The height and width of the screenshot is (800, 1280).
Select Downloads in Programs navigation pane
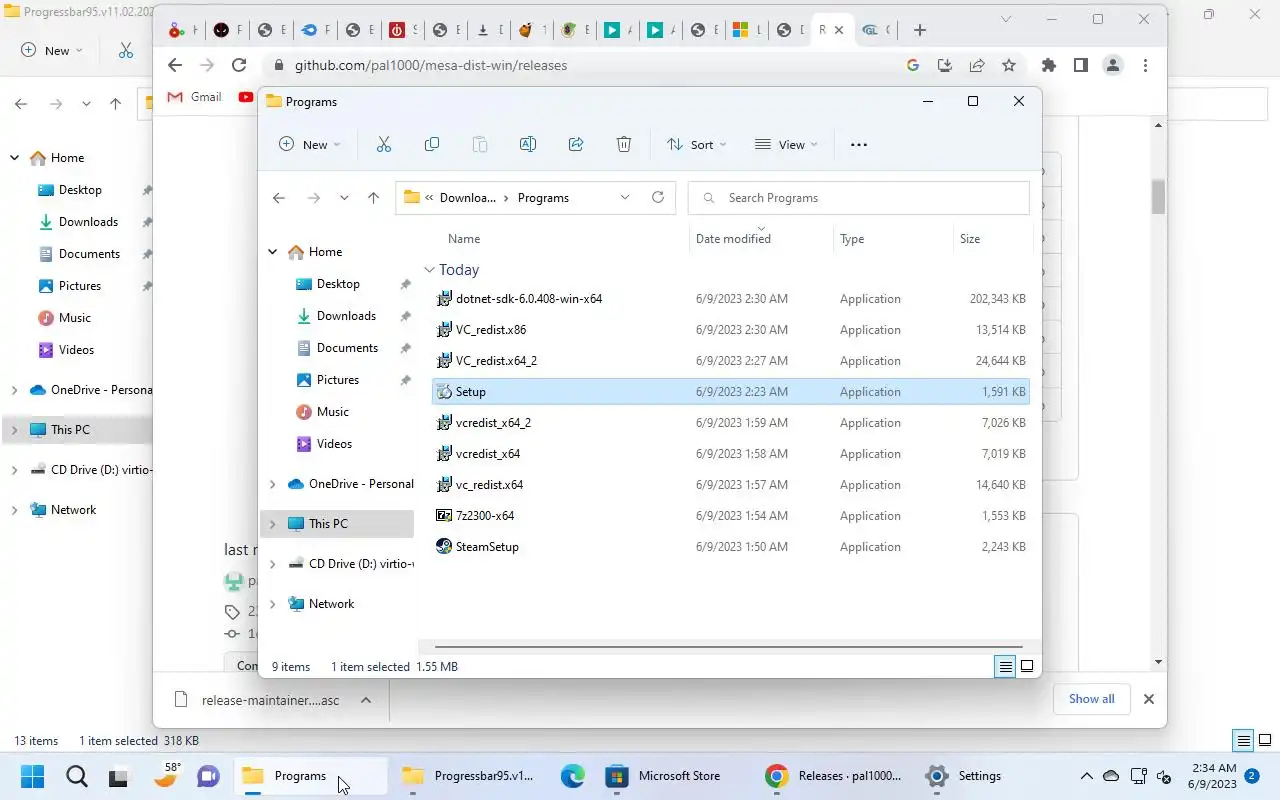pos(345,316)
